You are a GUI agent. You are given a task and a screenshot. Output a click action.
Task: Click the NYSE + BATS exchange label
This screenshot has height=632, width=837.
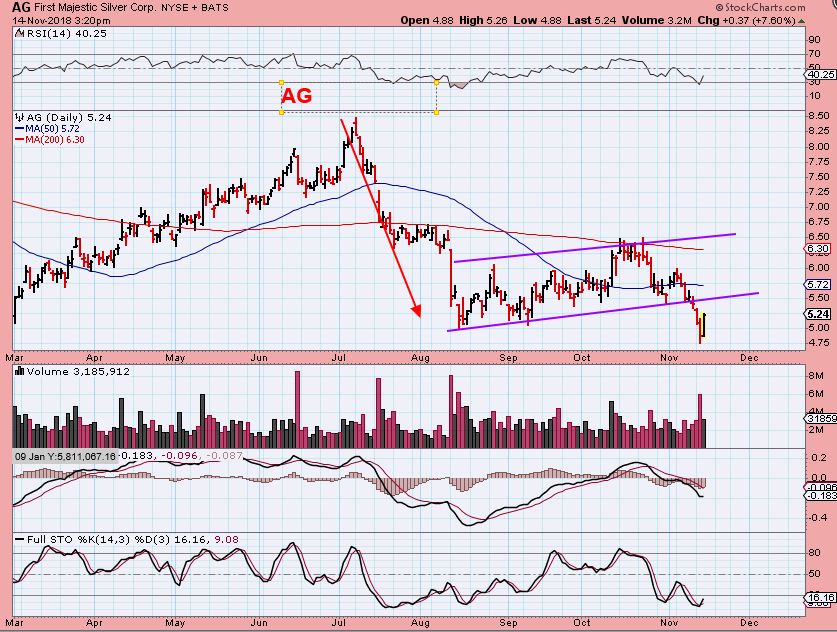click(194, 7)
